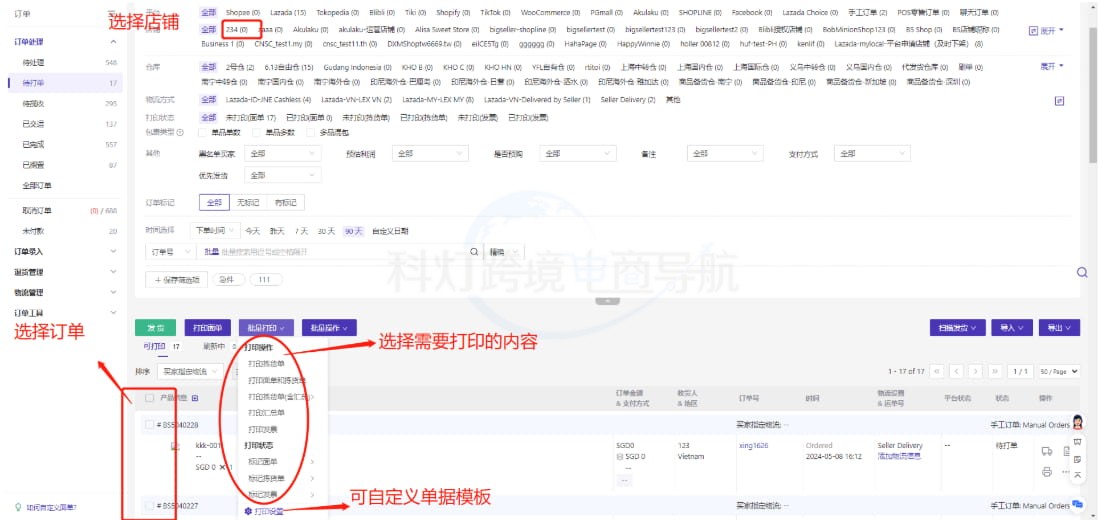Click the magnifier icon at right edge
This screenshot has width=1099, height=520.
[x=1081, y=273]
